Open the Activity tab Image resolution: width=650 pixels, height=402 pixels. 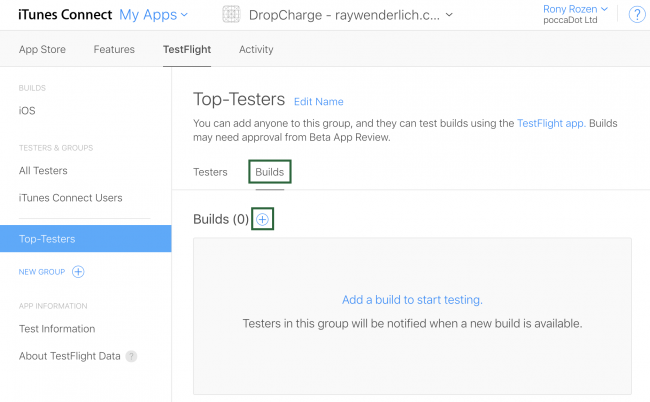[256, 49]
